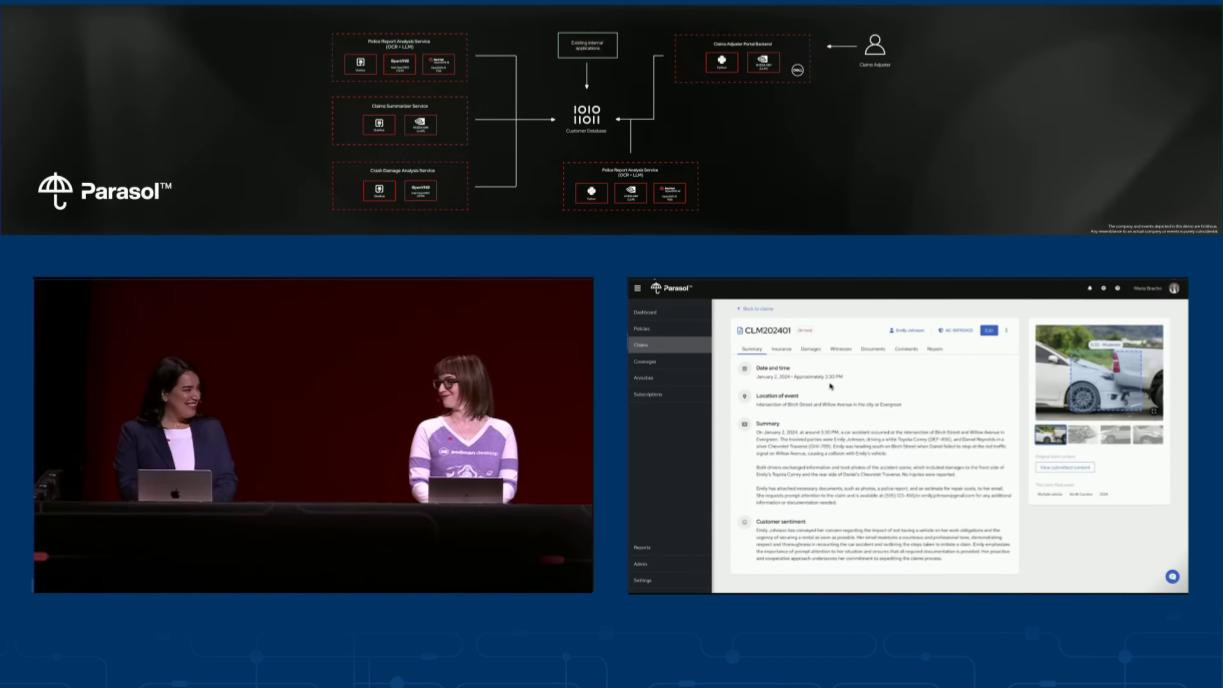The image size is (1223, 688).
Task: Click the Parasol umbrella logo in app header
Action: 656,288
